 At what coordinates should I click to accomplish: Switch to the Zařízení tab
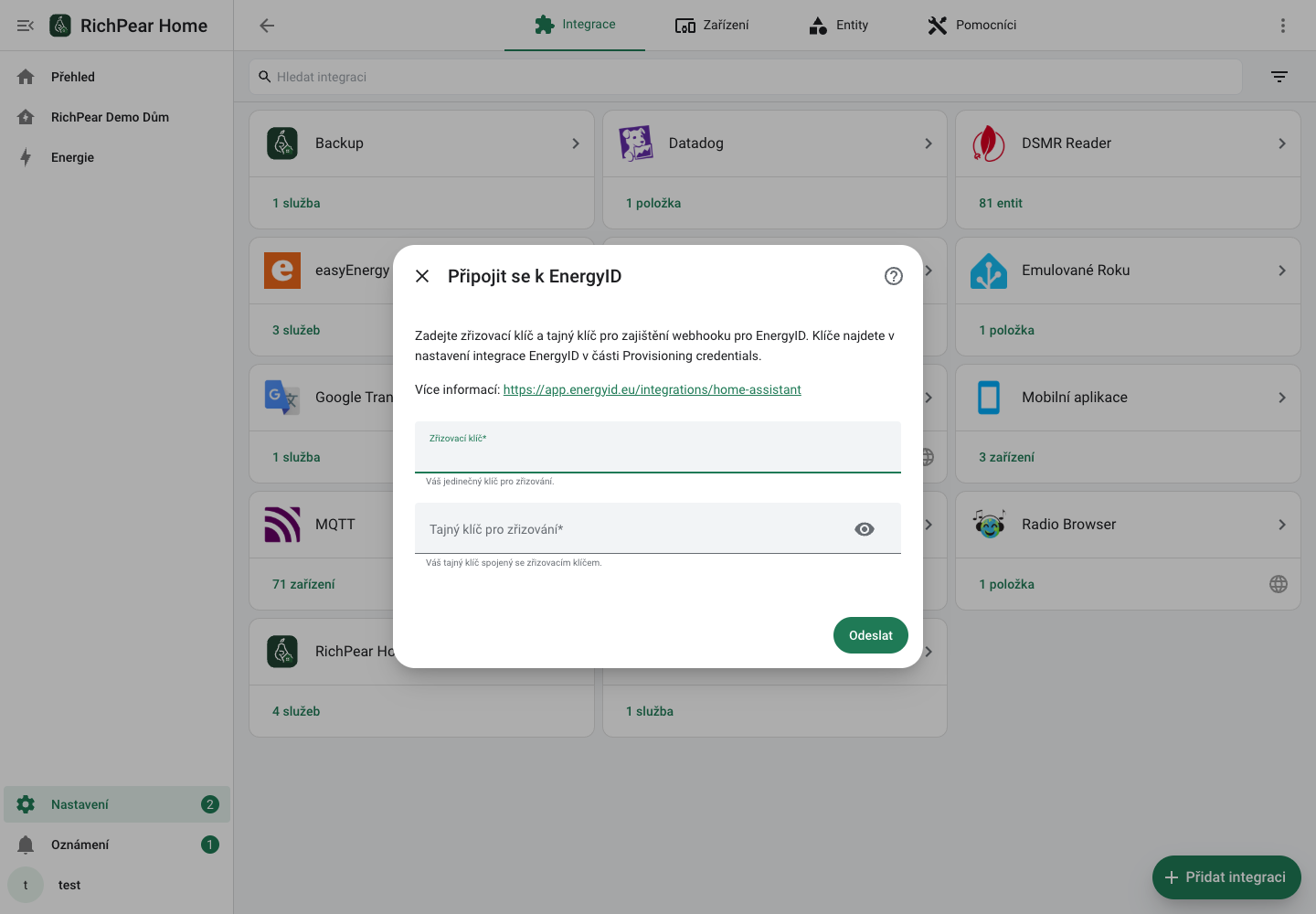tap(712, 25)
